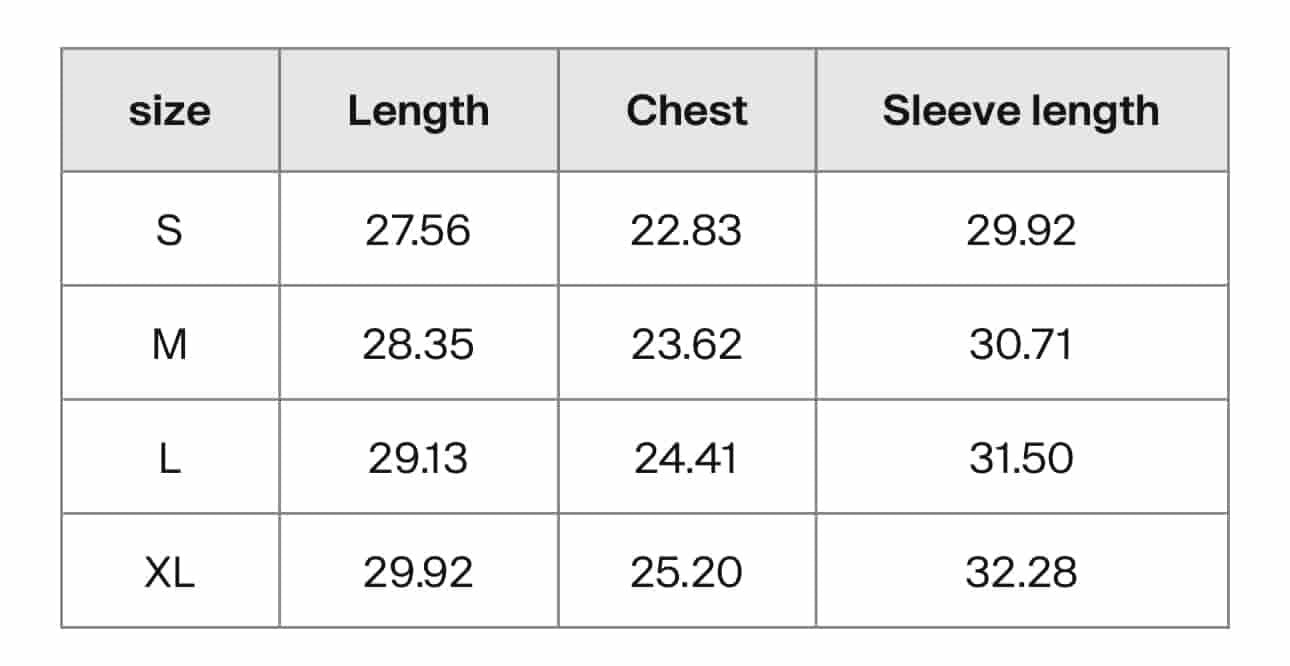Click the "Chest" column header

point(687,111)
